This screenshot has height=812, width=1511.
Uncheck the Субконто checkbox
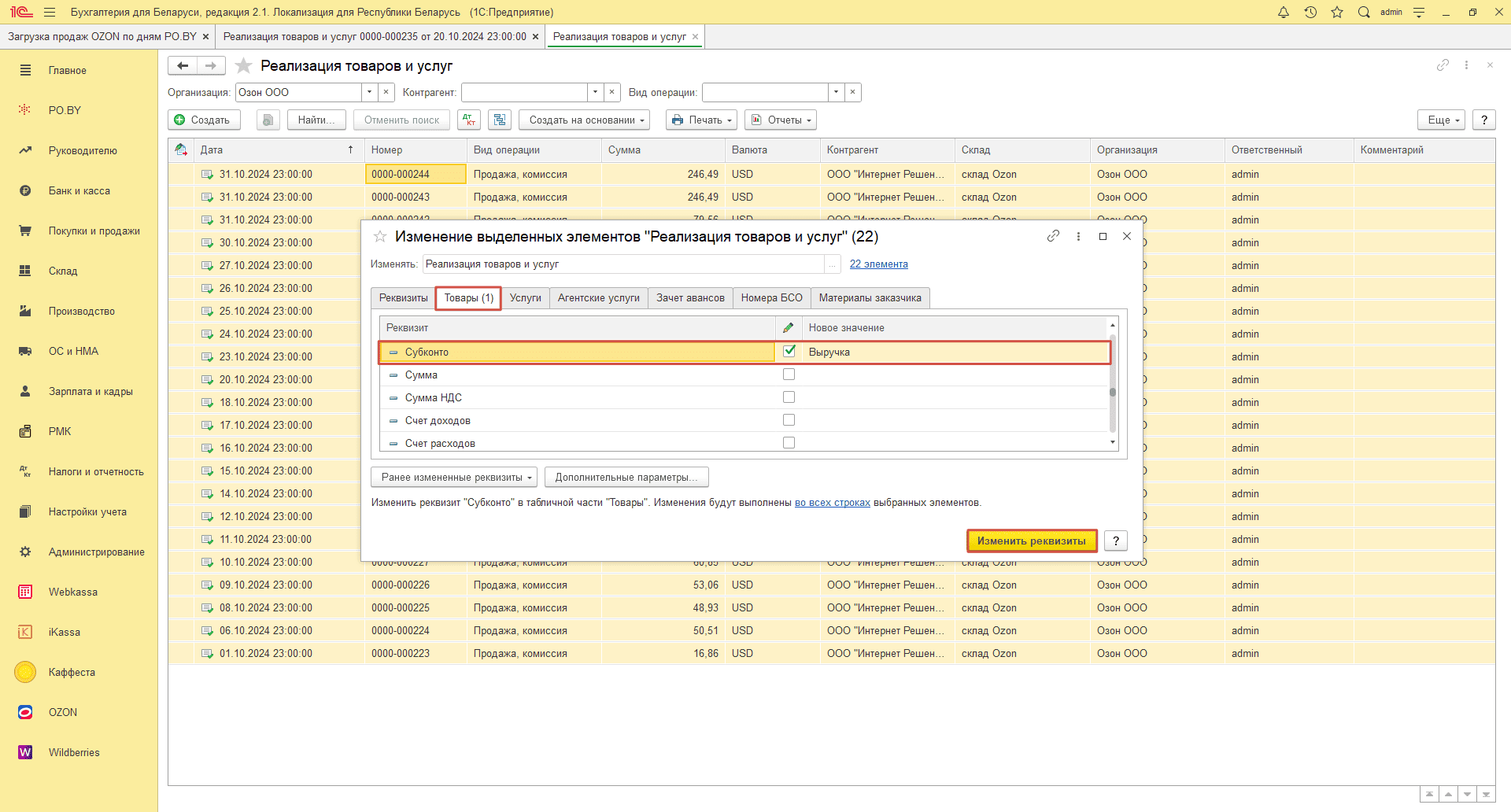pos(789,352)
